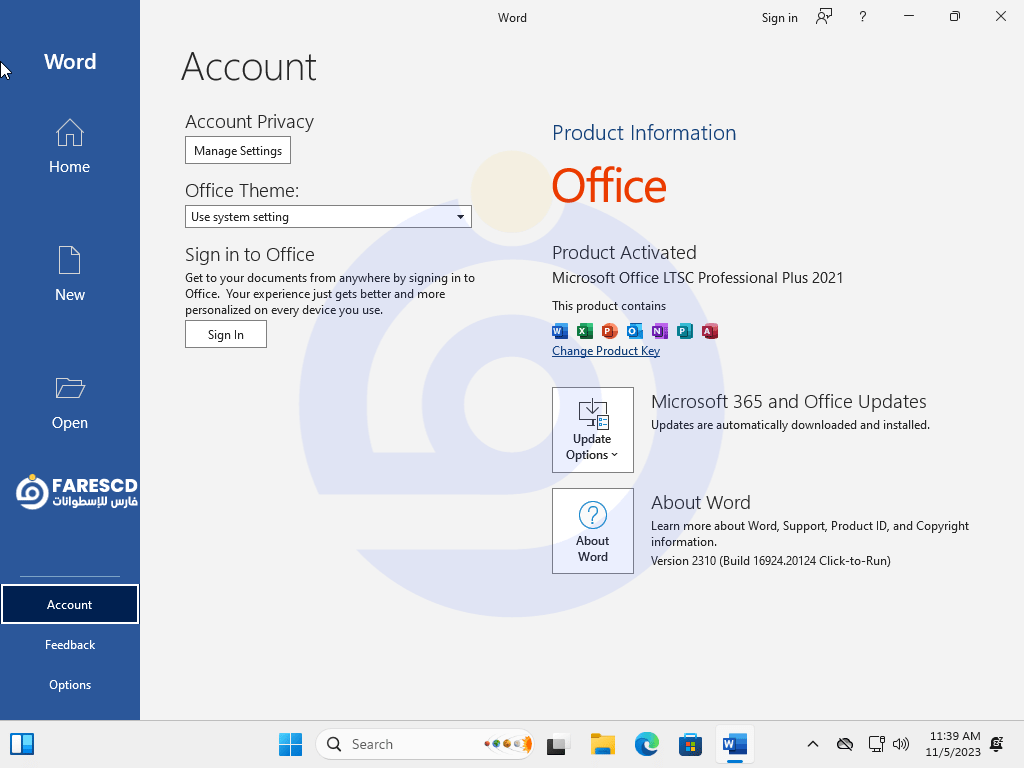This screenshot has width=1024, height=768.
Task: Launch Microsoft Edge from taskbar
Action: coord(647,744)
